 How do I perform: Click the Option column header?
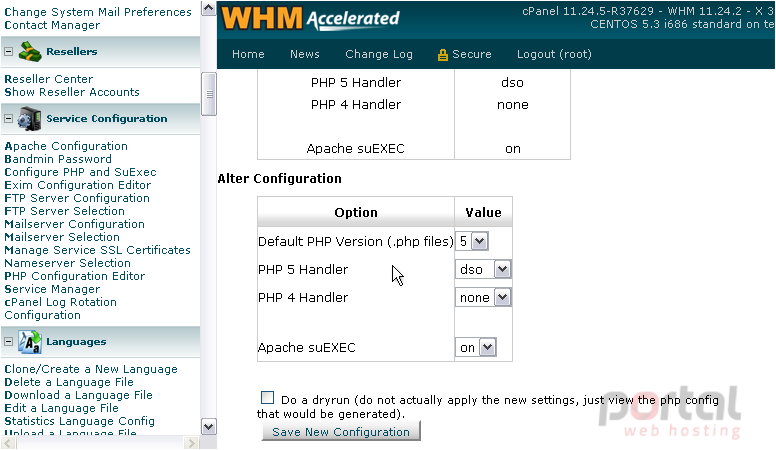pos(356,213)
